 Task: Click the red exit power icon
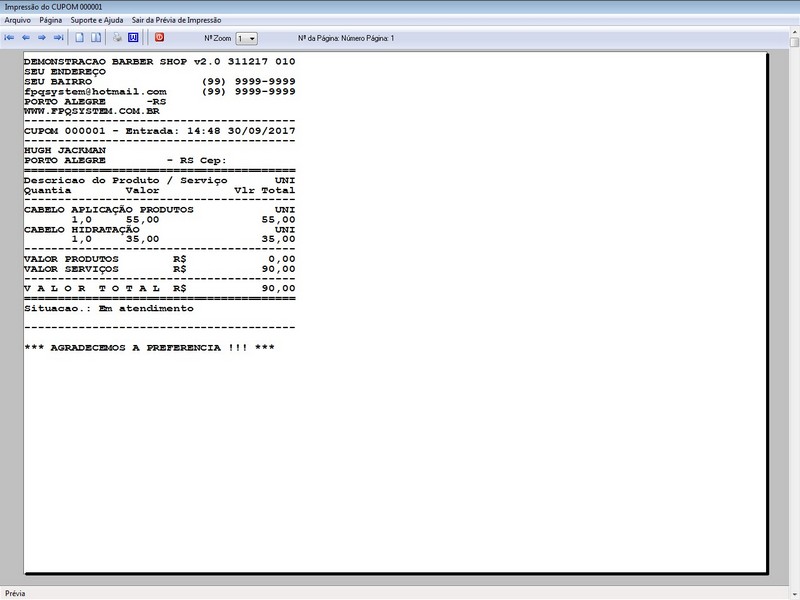[159, 37]
